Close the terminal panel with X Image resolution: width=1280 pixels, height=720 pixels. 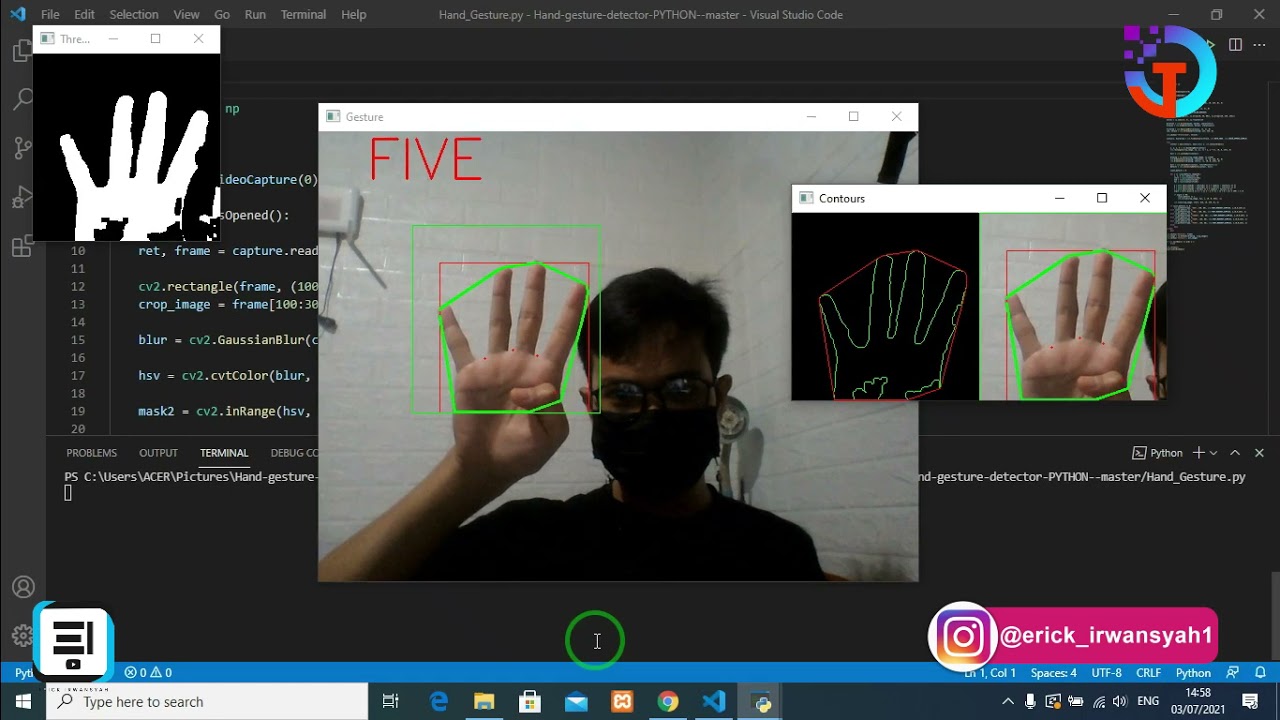(x=1259, y=453)
